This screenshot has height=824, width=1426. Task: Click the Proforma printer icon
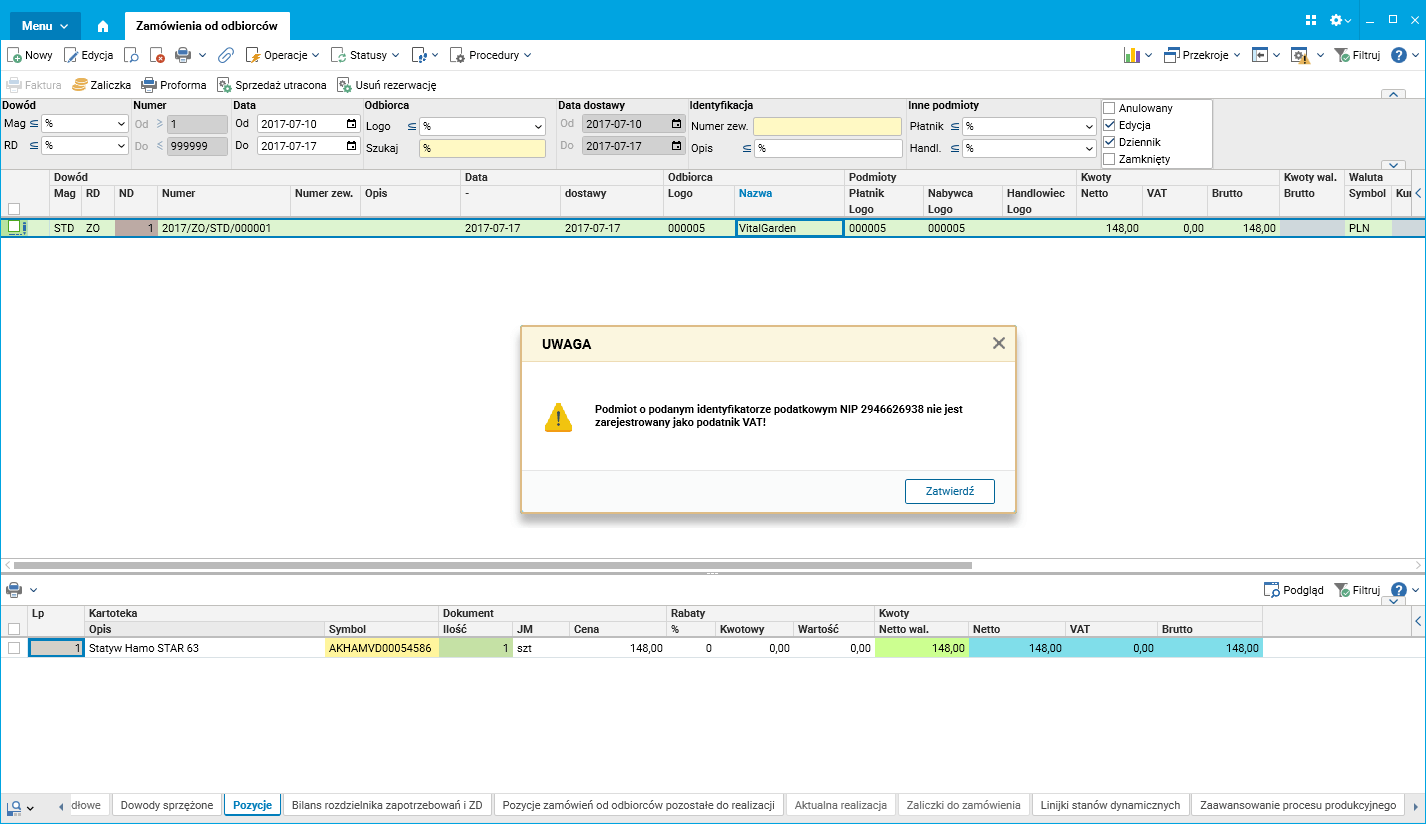pyautogui.click(x=149, y=85)
